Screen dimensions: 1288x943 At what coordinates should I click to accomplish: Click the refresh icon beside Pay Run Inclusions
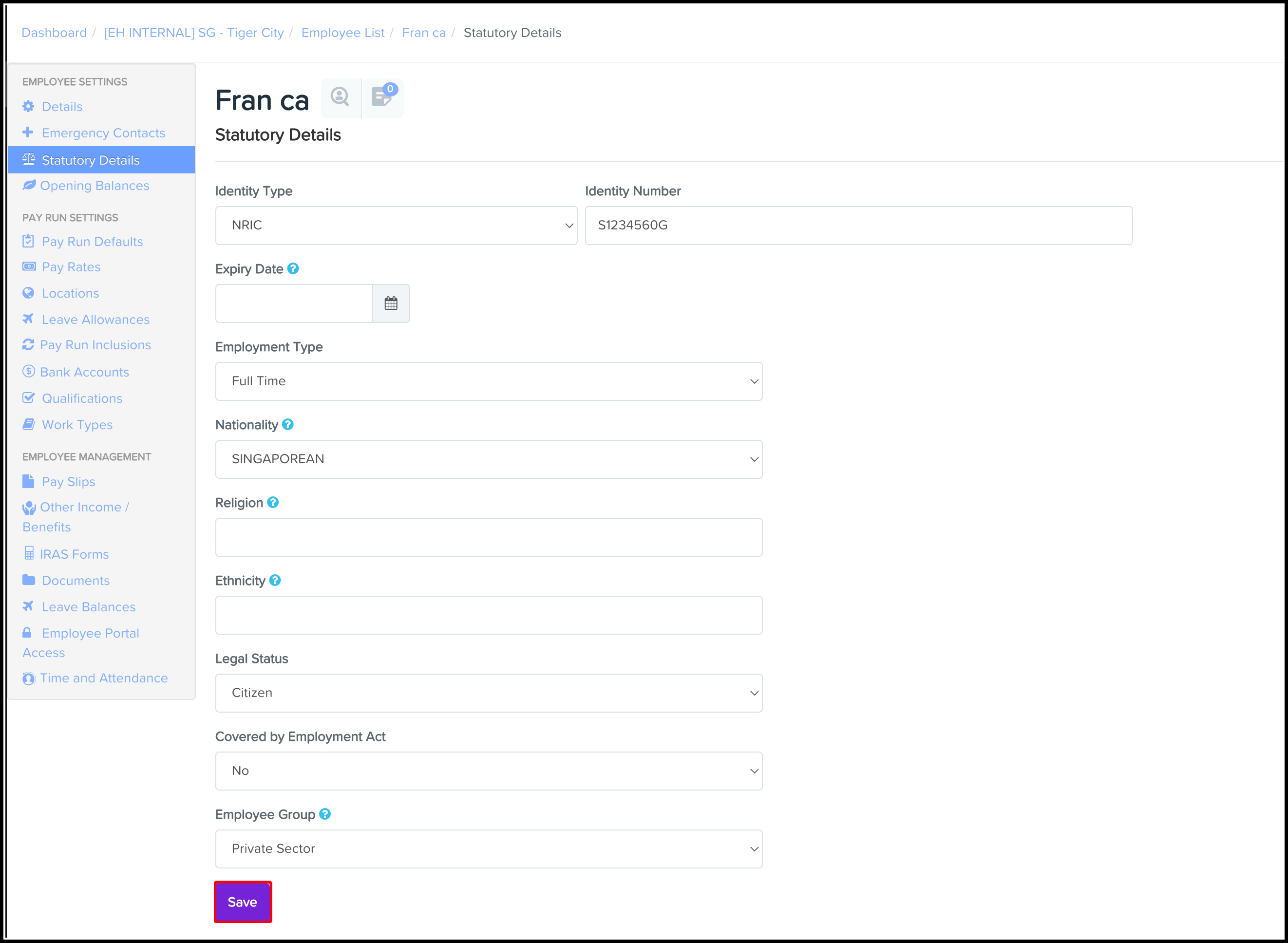(x=28, y=345)
